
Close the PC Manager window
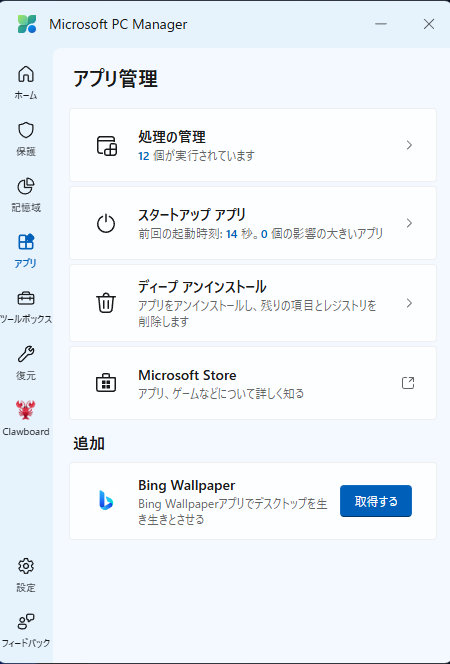coord(429,24)
